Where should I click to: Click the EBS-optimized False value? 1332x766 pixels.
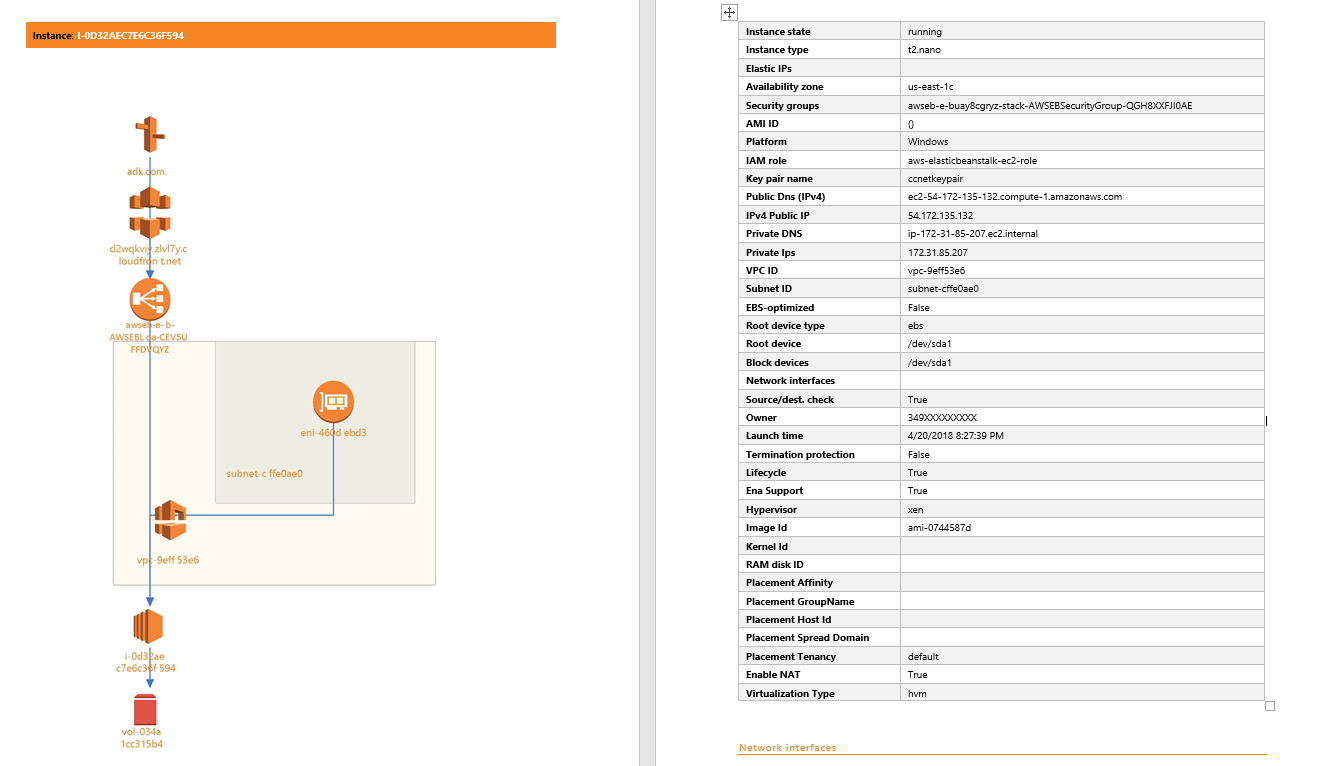pos(918,308)
